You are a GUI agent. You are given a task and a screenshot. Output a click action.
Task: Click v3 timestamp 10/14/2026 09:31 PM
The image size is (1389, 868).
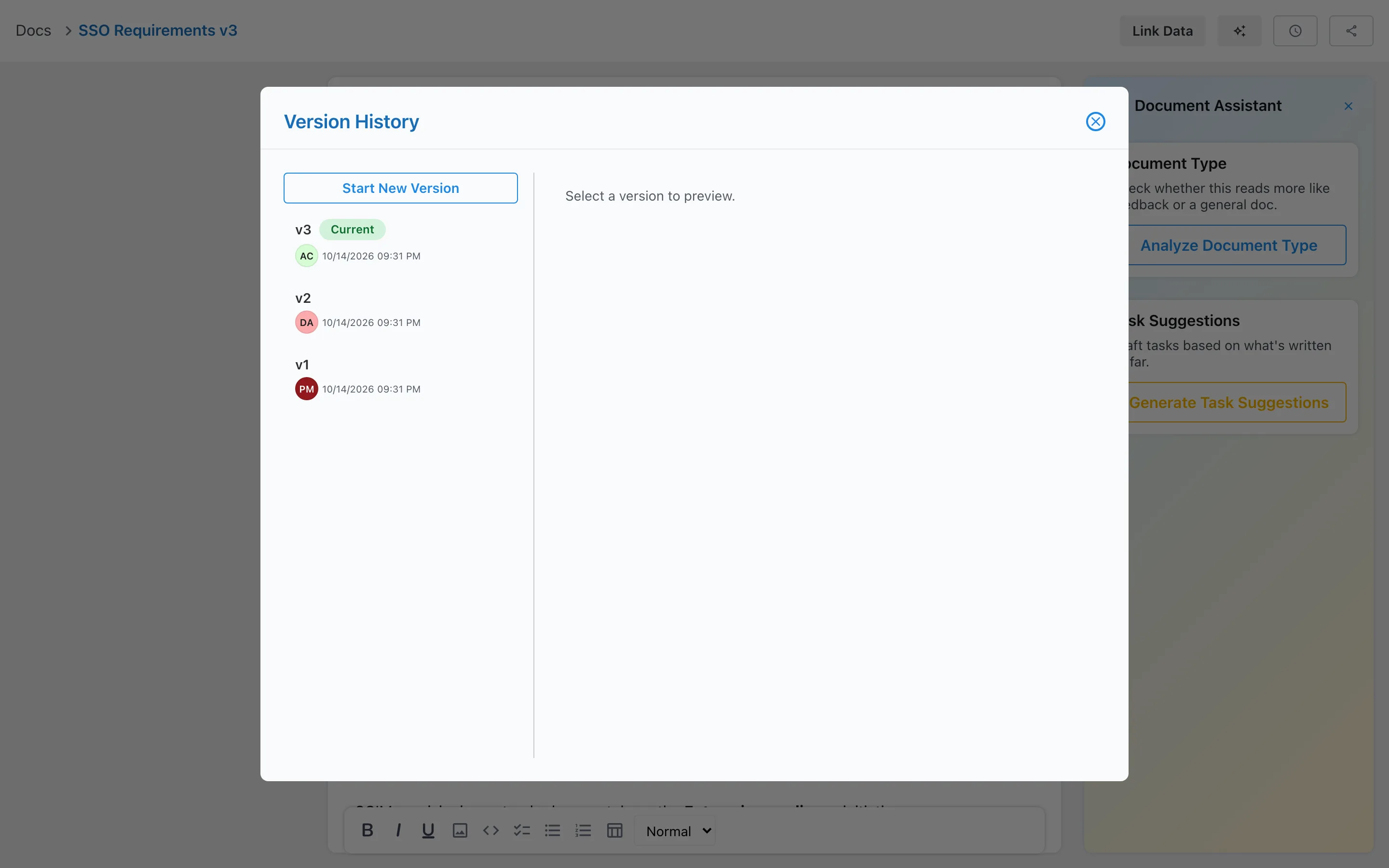pos(371,256)
